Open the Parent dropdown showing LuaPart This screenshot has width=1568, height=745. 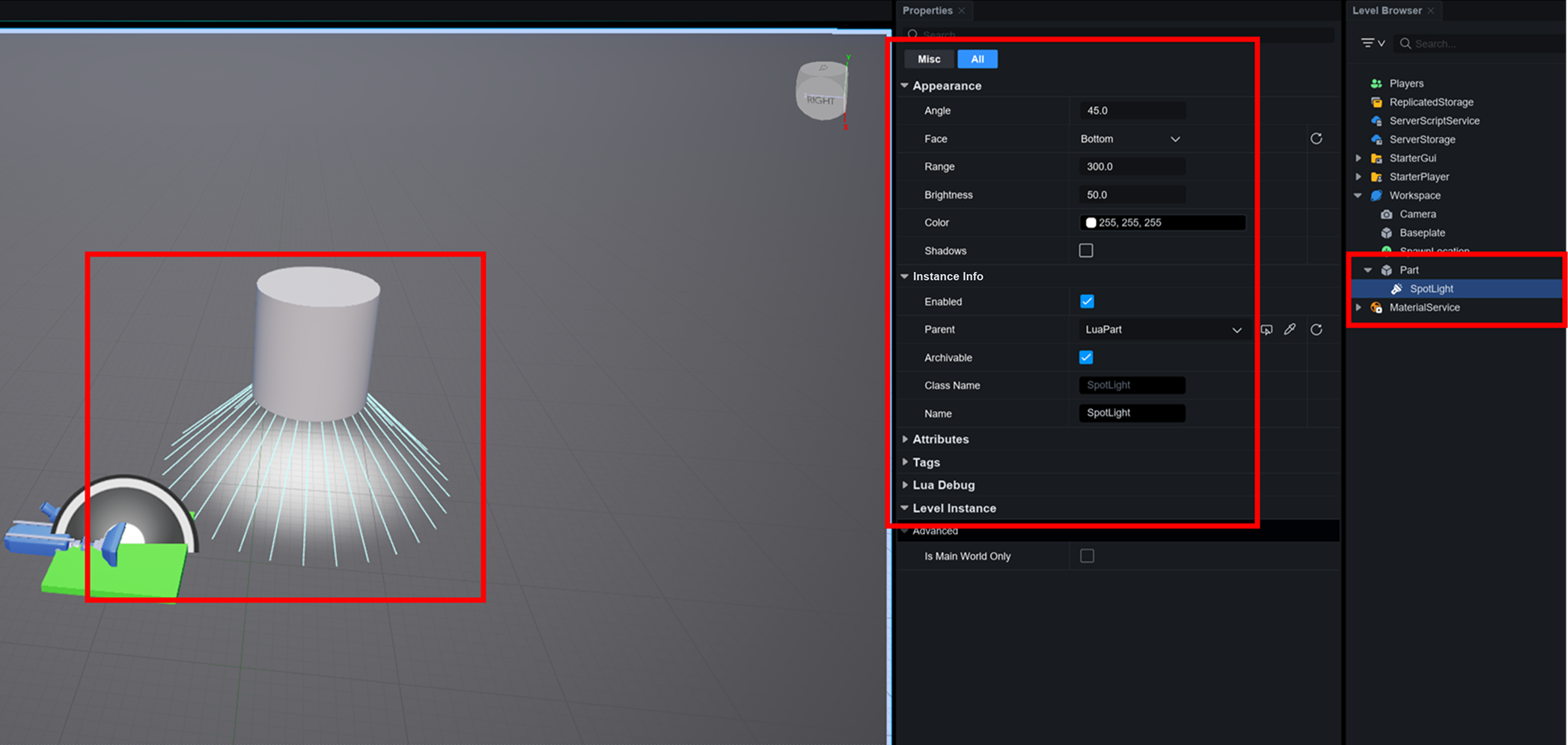pyautogui.click(x=1162, y=329)
